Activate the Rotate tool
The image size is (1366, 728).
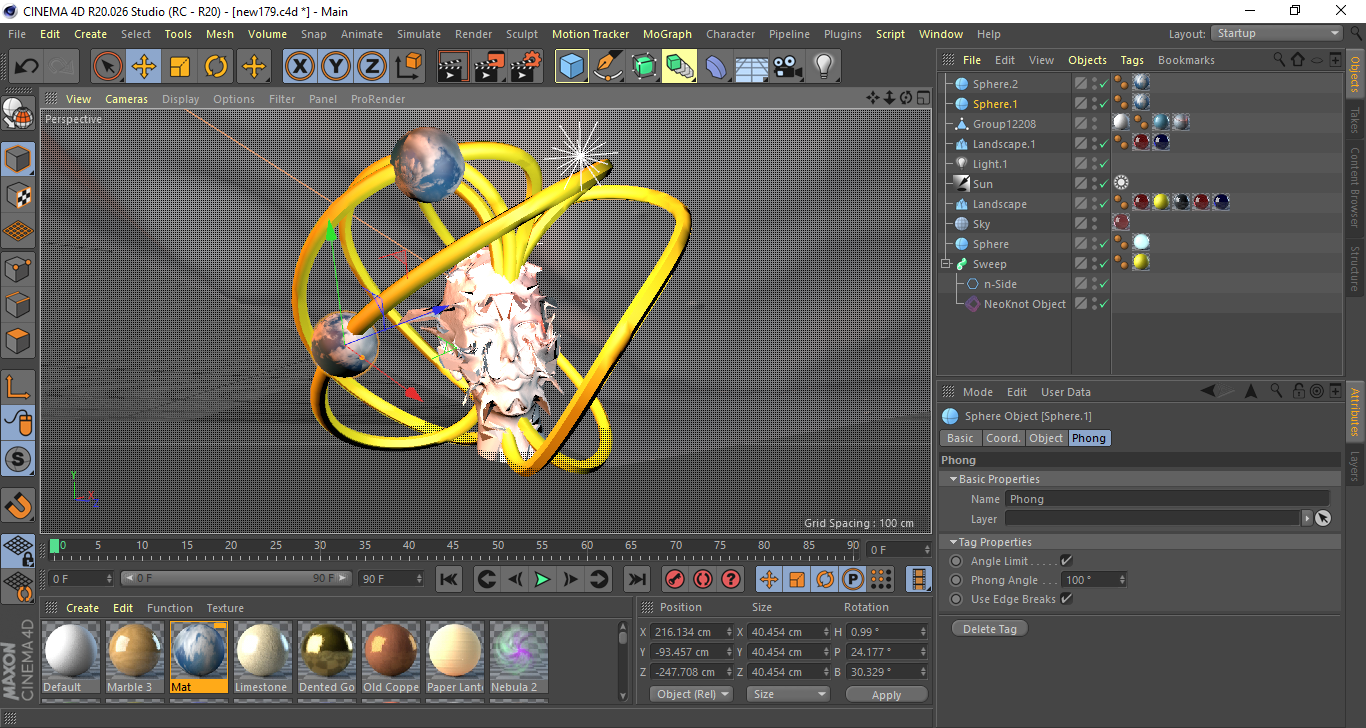216,67
